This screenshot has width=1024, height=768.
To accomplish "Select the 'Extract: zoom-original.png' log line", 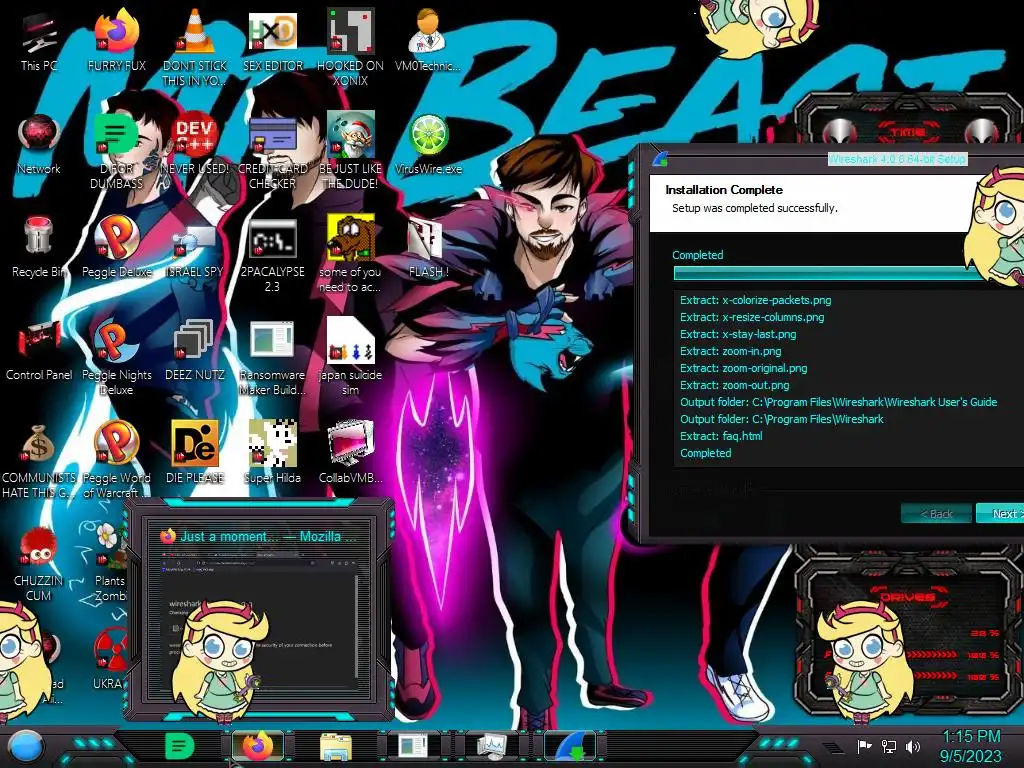I will pos(743,368).
